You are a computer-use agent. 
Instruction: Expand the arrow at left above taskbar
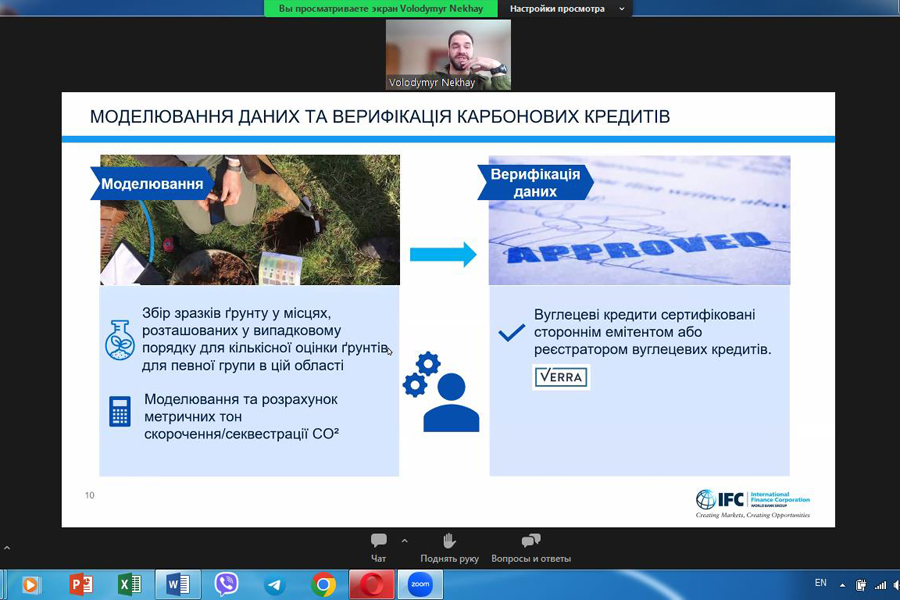coord(6,549)
